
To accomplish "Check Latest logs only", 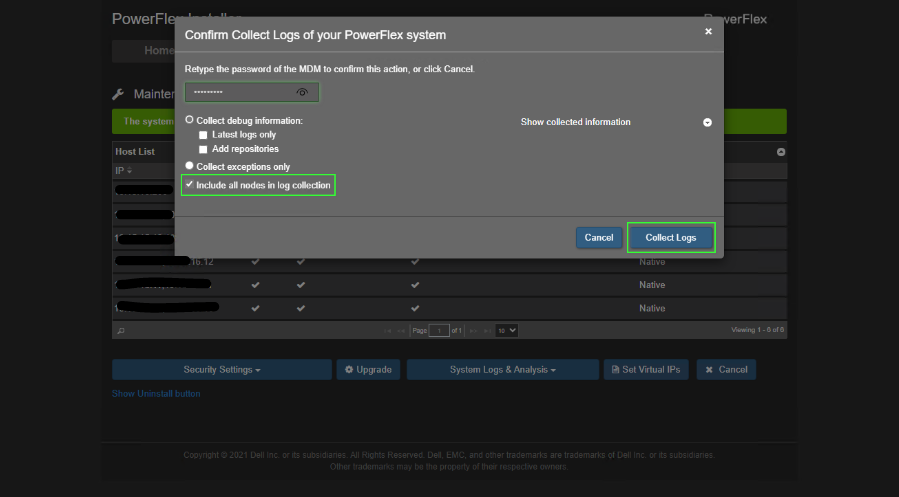I will click(202, 135).
